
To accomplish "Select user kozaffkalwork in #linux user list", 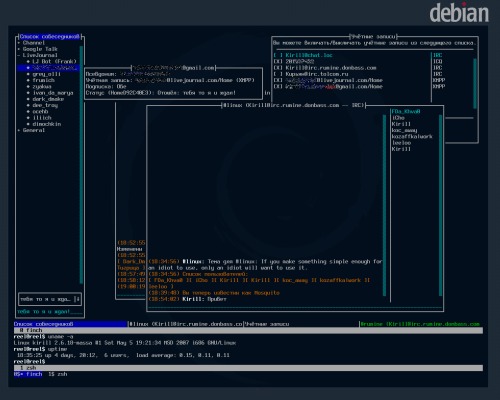I will (412, 137).
